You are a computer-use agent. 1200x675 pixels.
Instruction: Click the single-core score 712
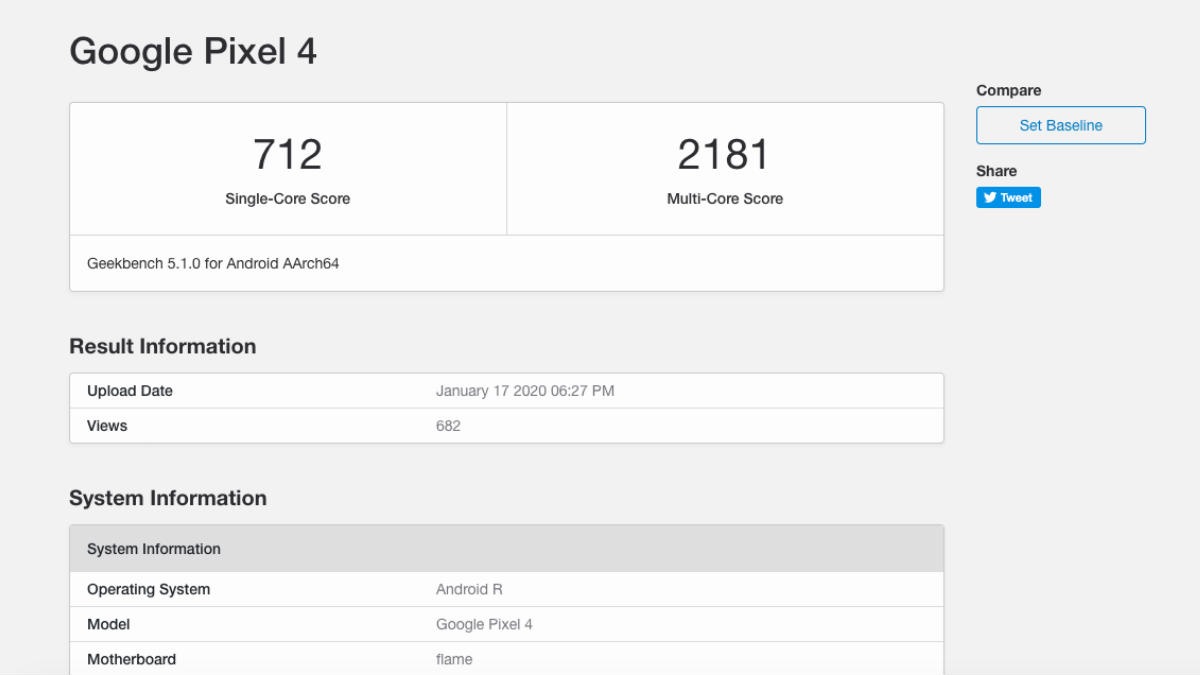(x=288, y=154)
